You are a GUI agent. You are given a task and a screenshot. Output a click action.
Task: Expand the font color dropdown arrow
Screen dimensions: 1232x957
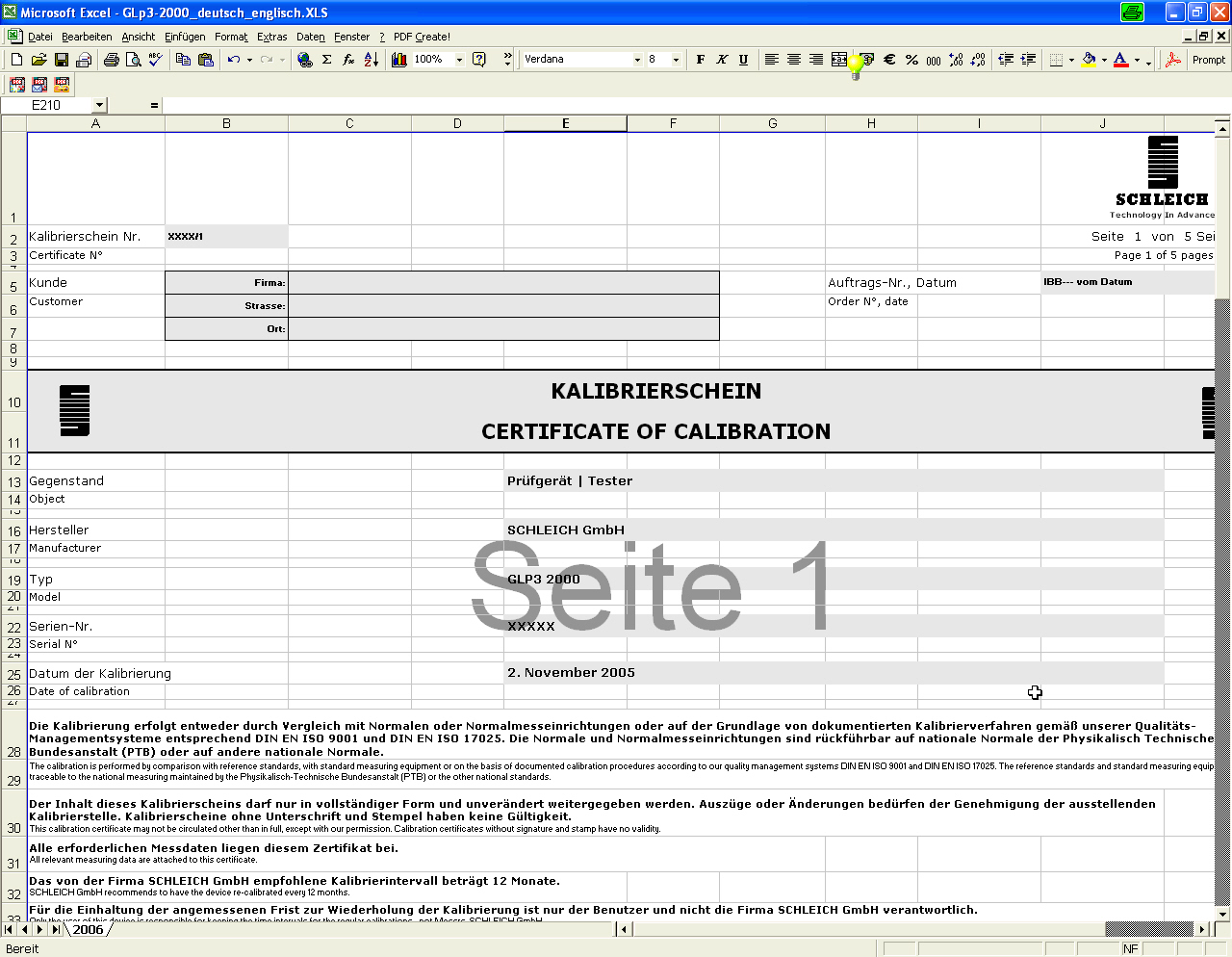[1137, 60]
